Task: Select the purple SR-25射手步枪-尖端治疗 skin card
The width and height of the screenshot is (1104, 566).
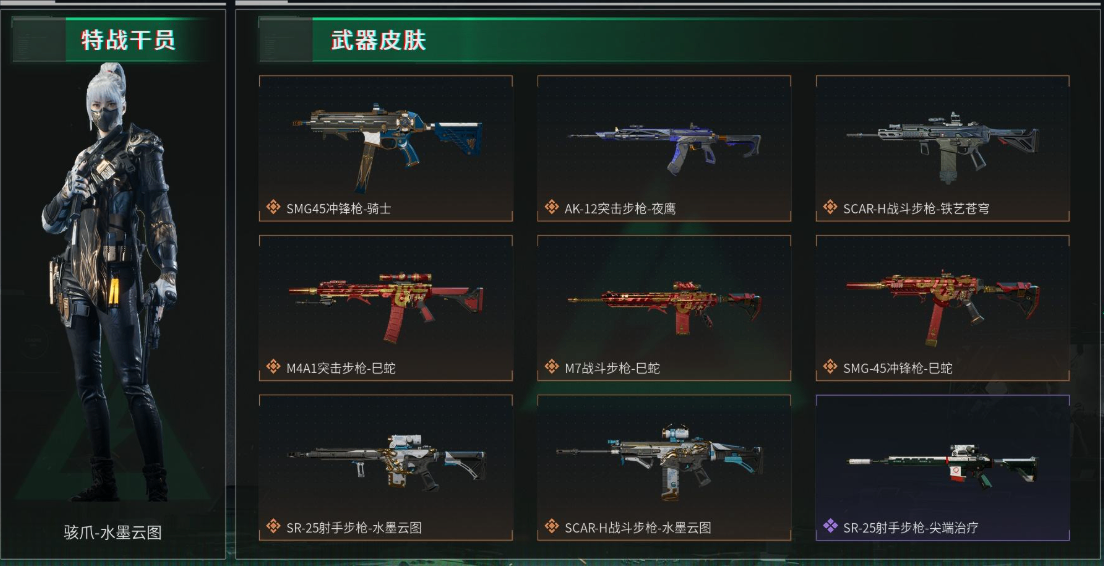Action: [943, 468]
